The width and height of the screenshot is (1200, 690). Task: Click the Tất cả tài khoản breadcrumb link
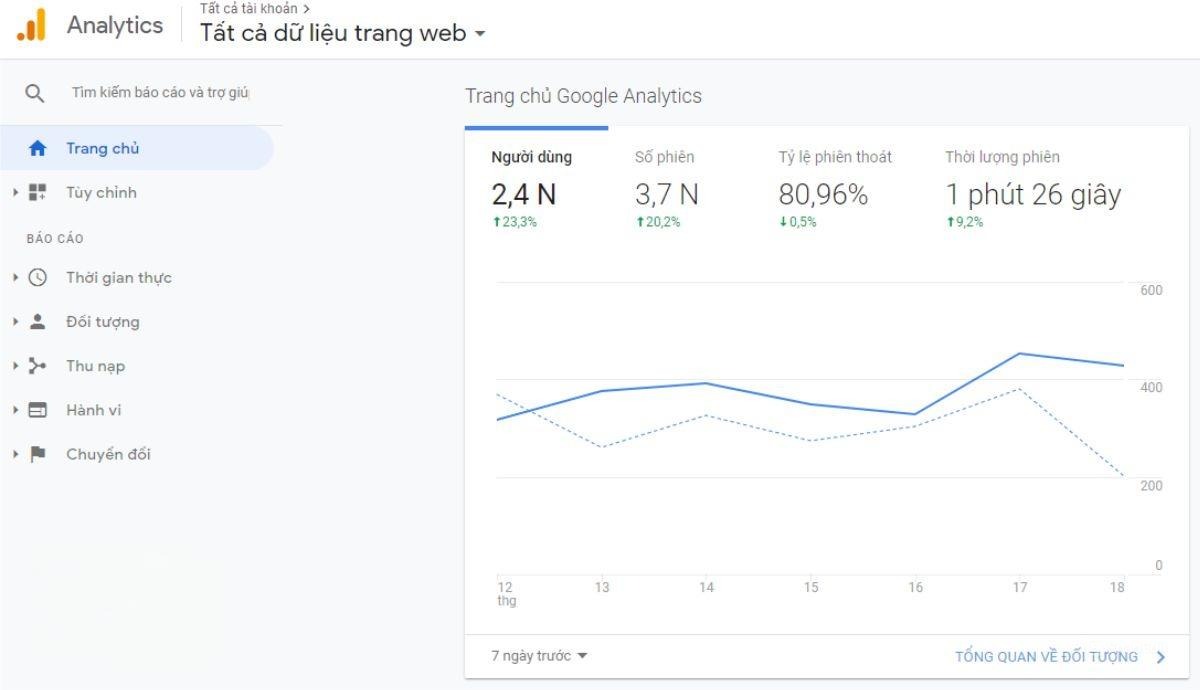[x=248, y=8]
